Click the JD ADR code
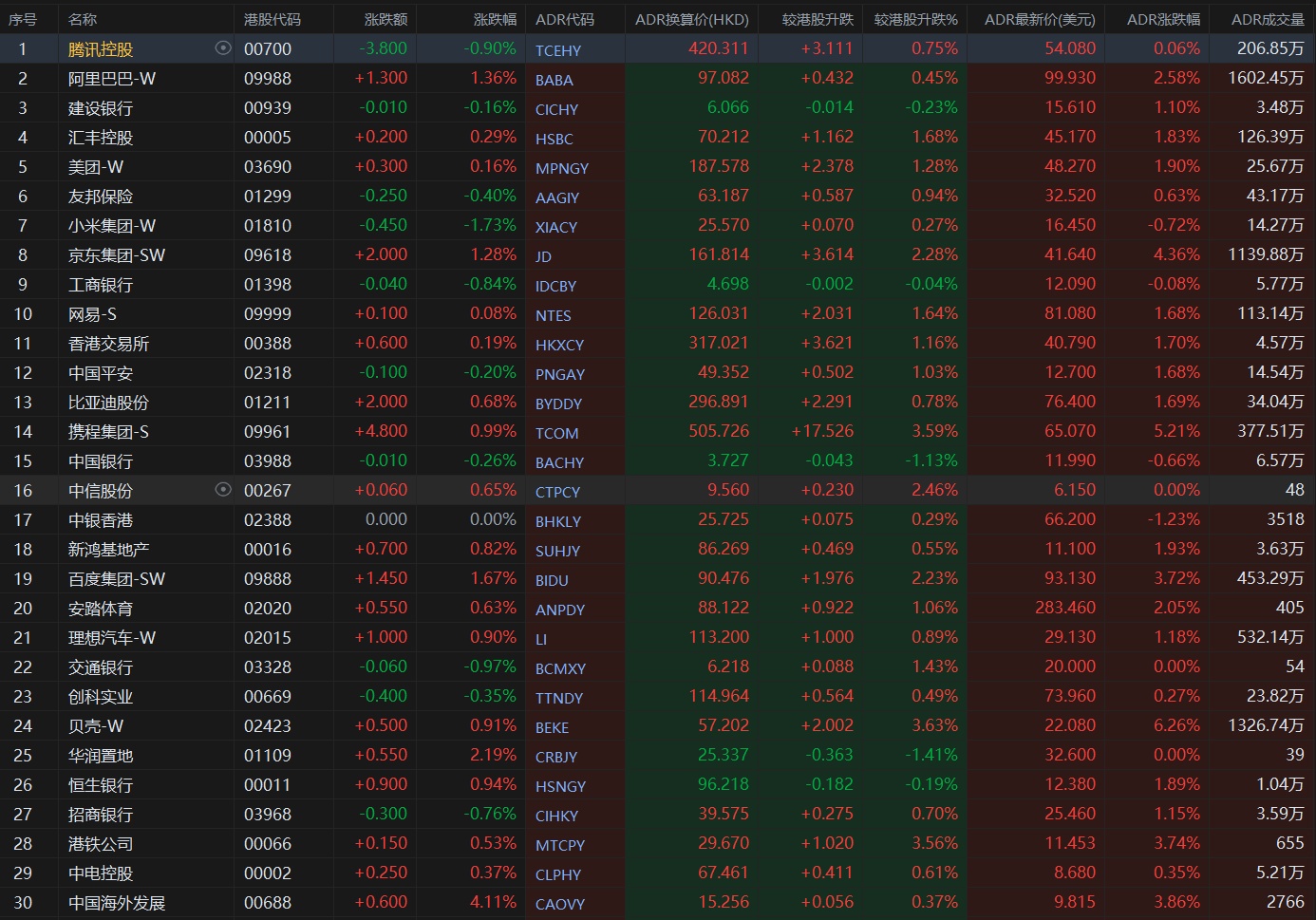This screenshot has width=1316, height=920. 543,256
